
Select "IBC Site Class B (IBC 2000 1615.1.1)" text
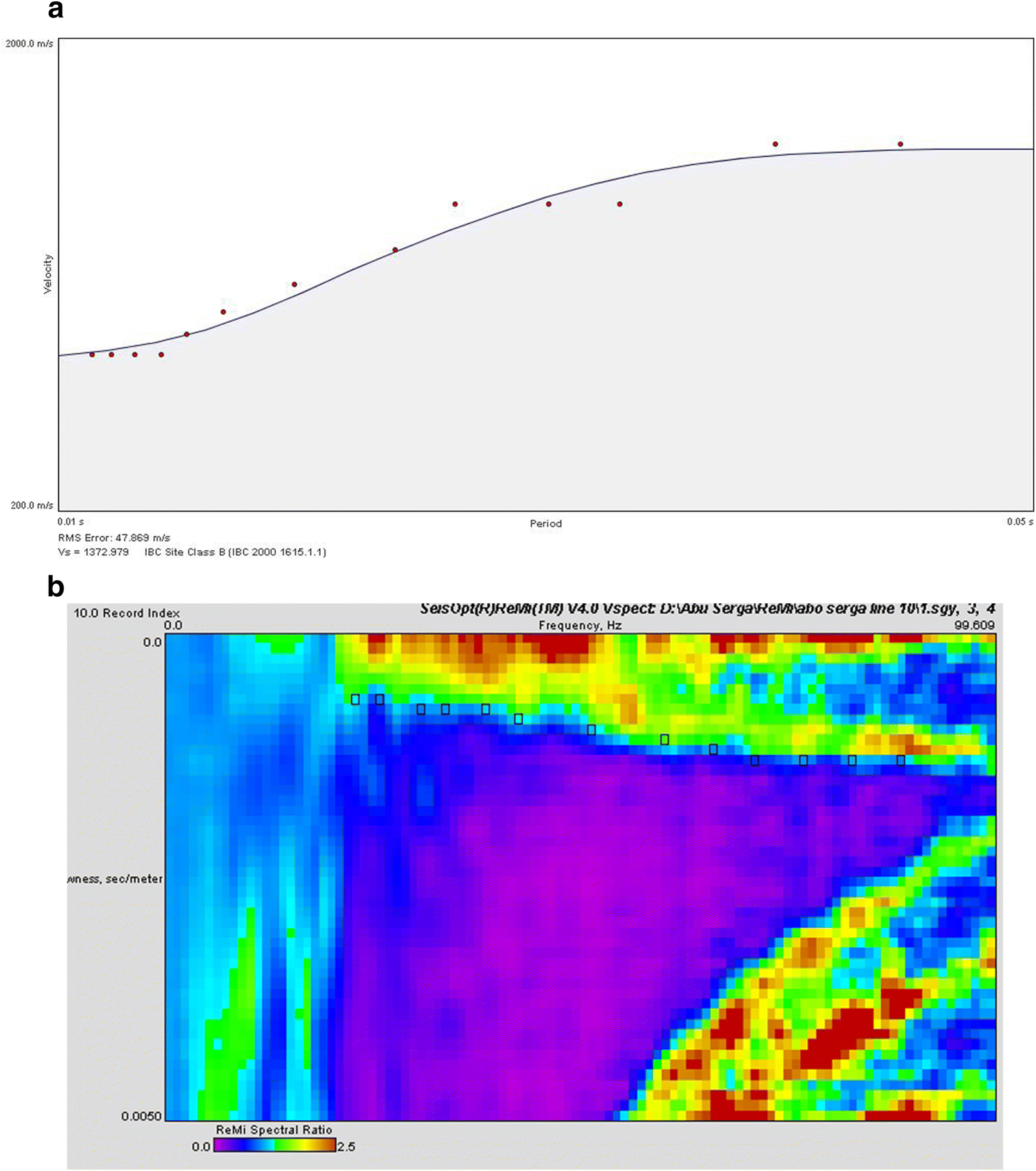pyautogui.click(x=235, y=552)
